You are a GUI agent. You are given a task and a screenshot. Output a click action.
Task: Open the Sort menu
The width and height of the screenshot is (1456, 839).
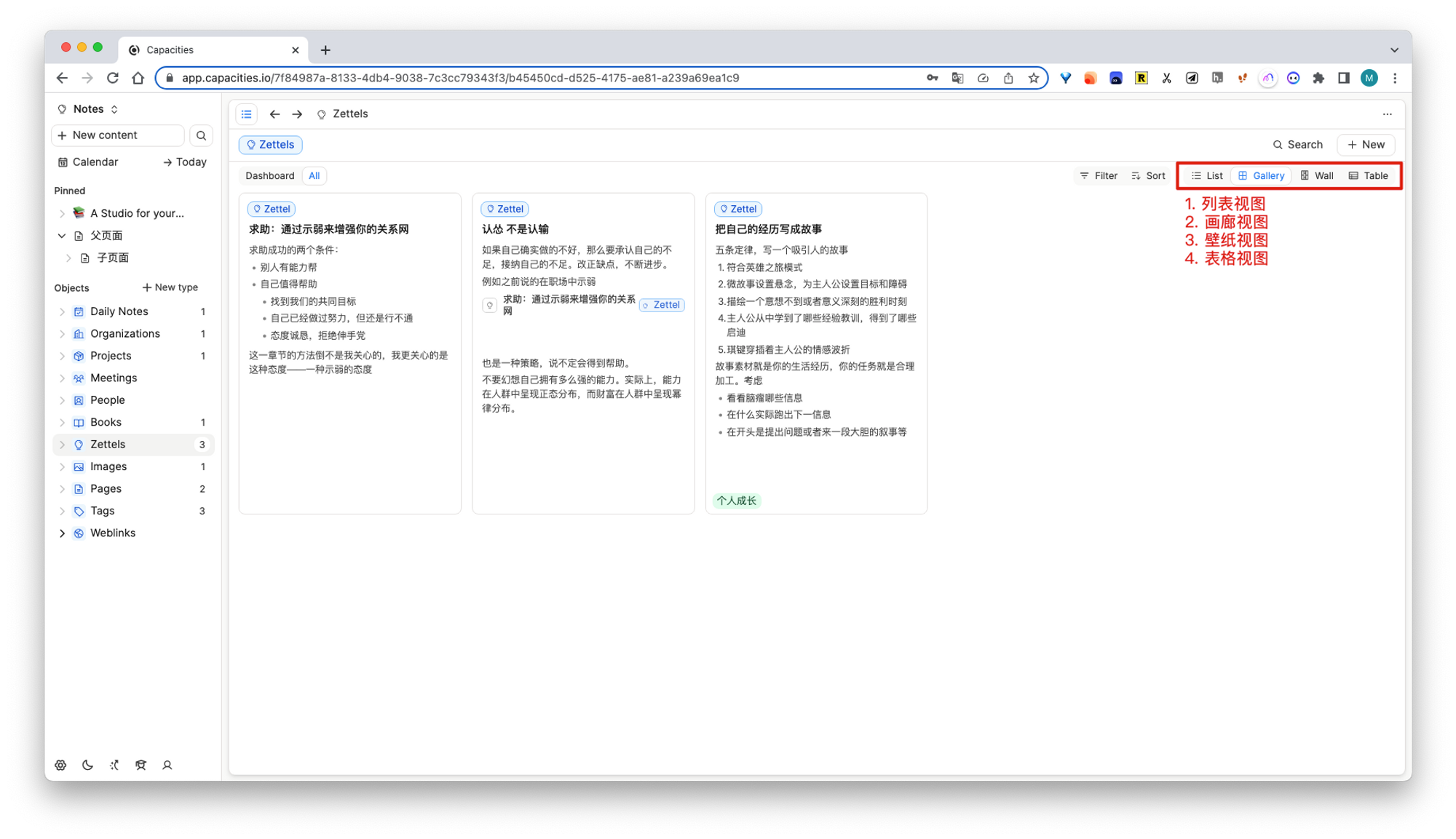1148,175
